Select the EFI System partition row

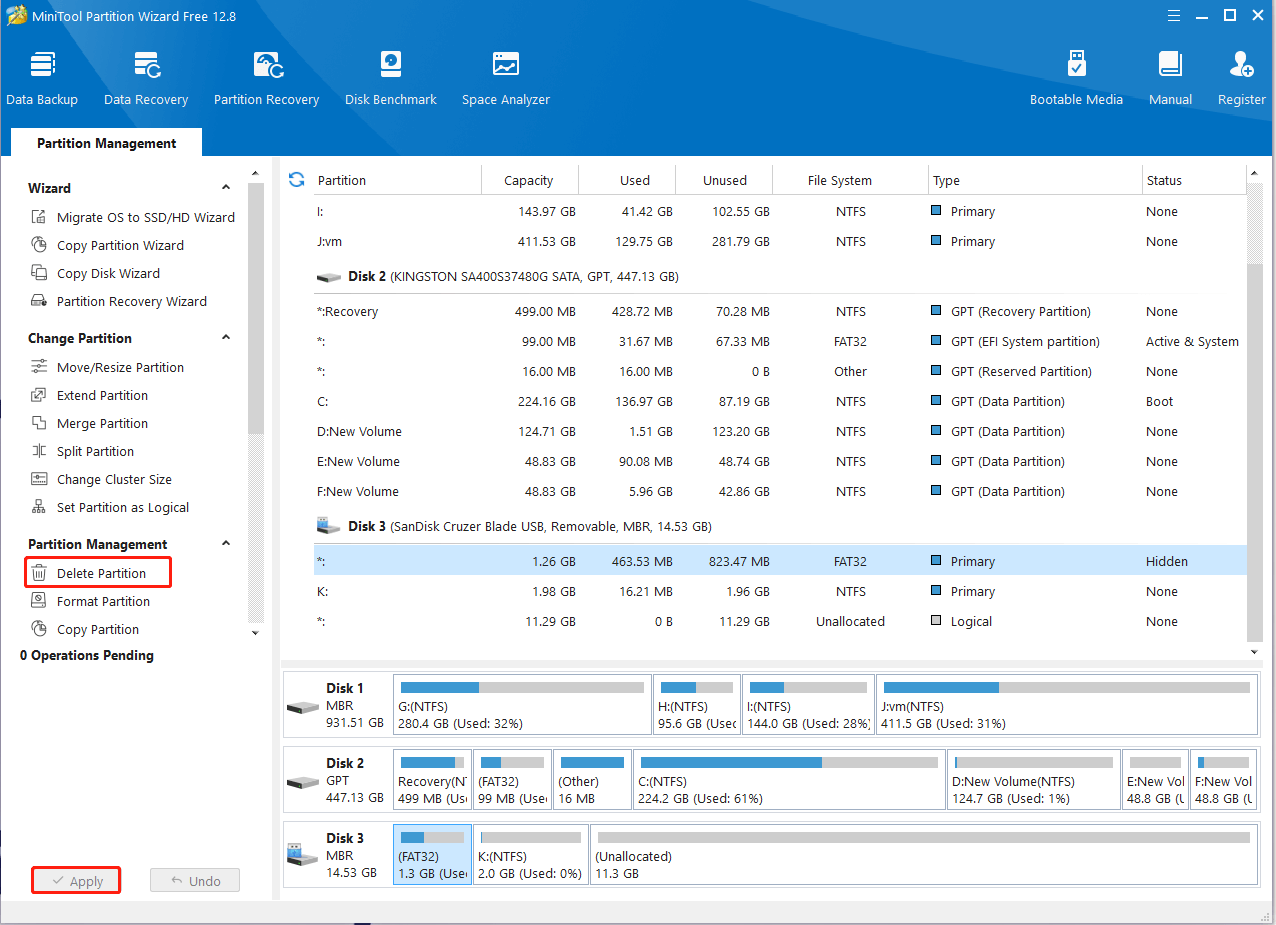pyautogui.click(x=781, y=341)
